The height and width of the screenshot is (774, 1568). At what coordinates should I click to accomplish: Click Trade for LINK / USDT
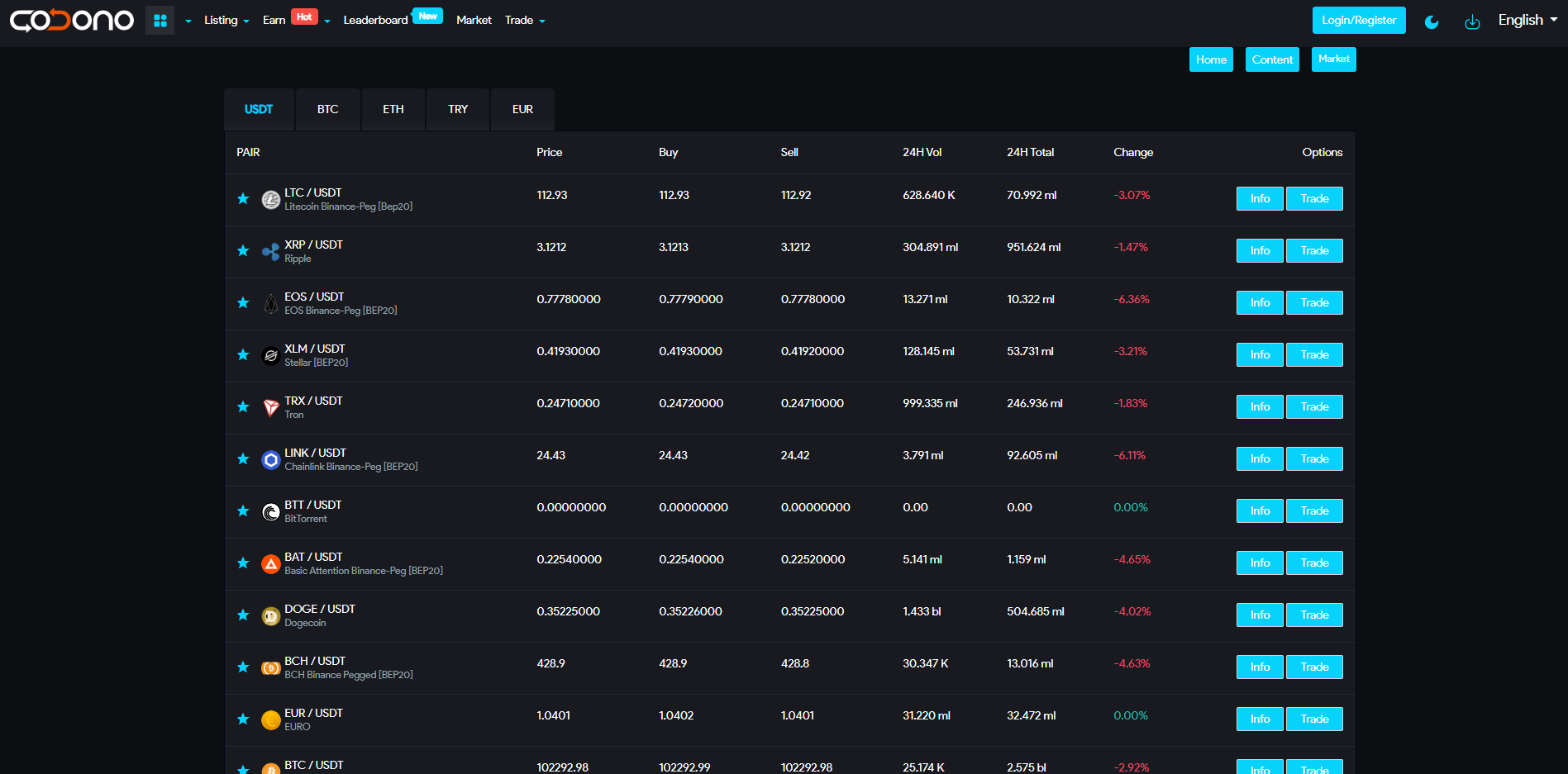click(1314, 458)
